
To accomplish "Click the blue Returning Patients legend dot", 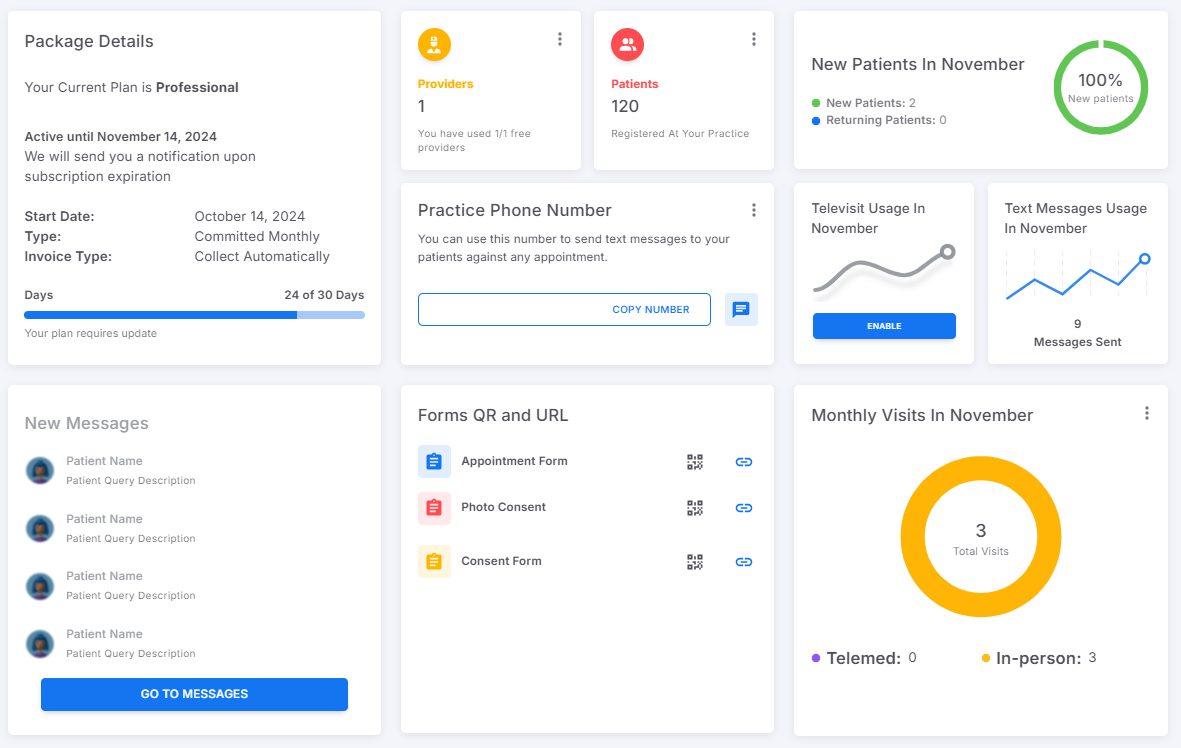I will (816, 121).
